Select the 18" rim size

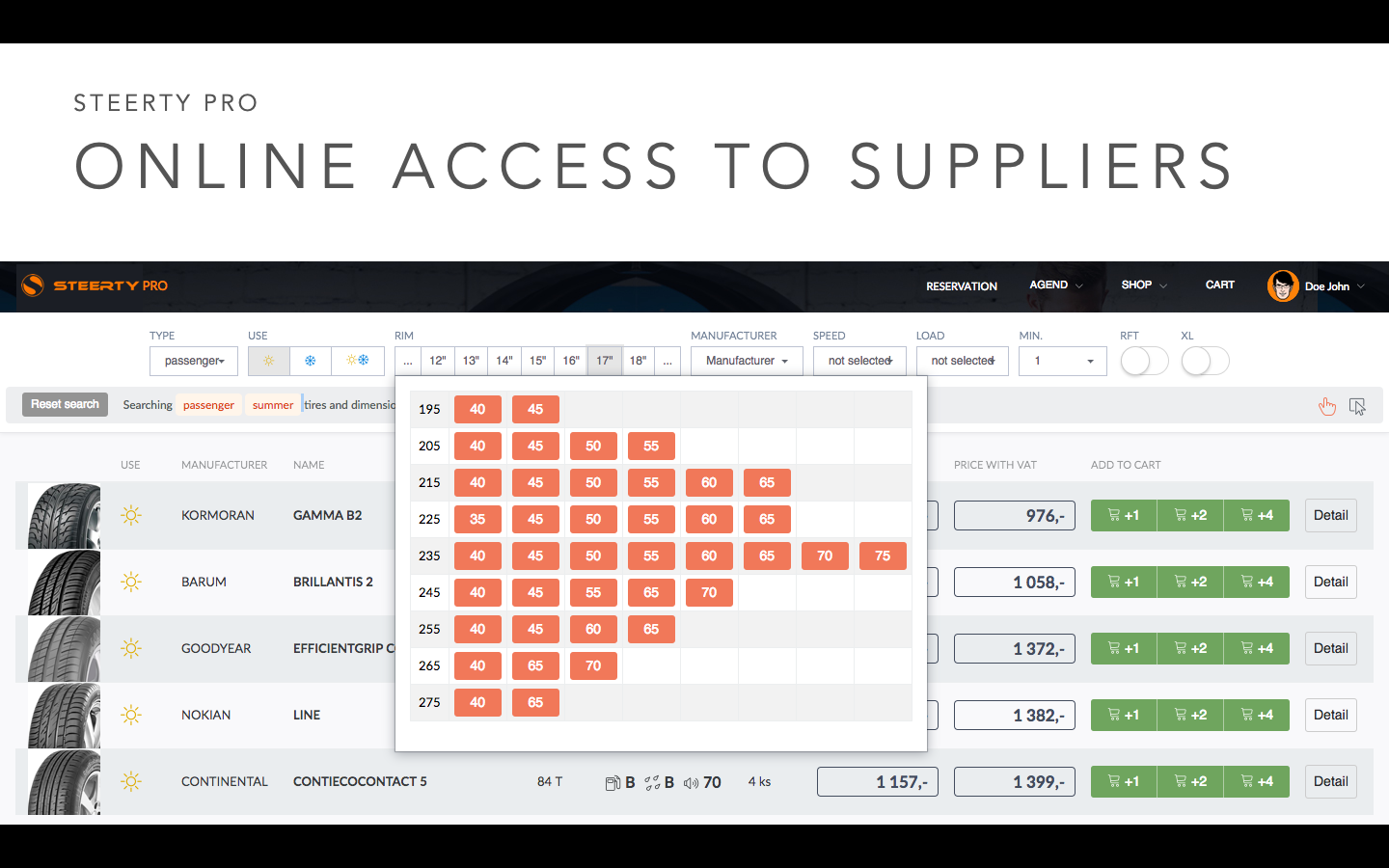(638, 361)
